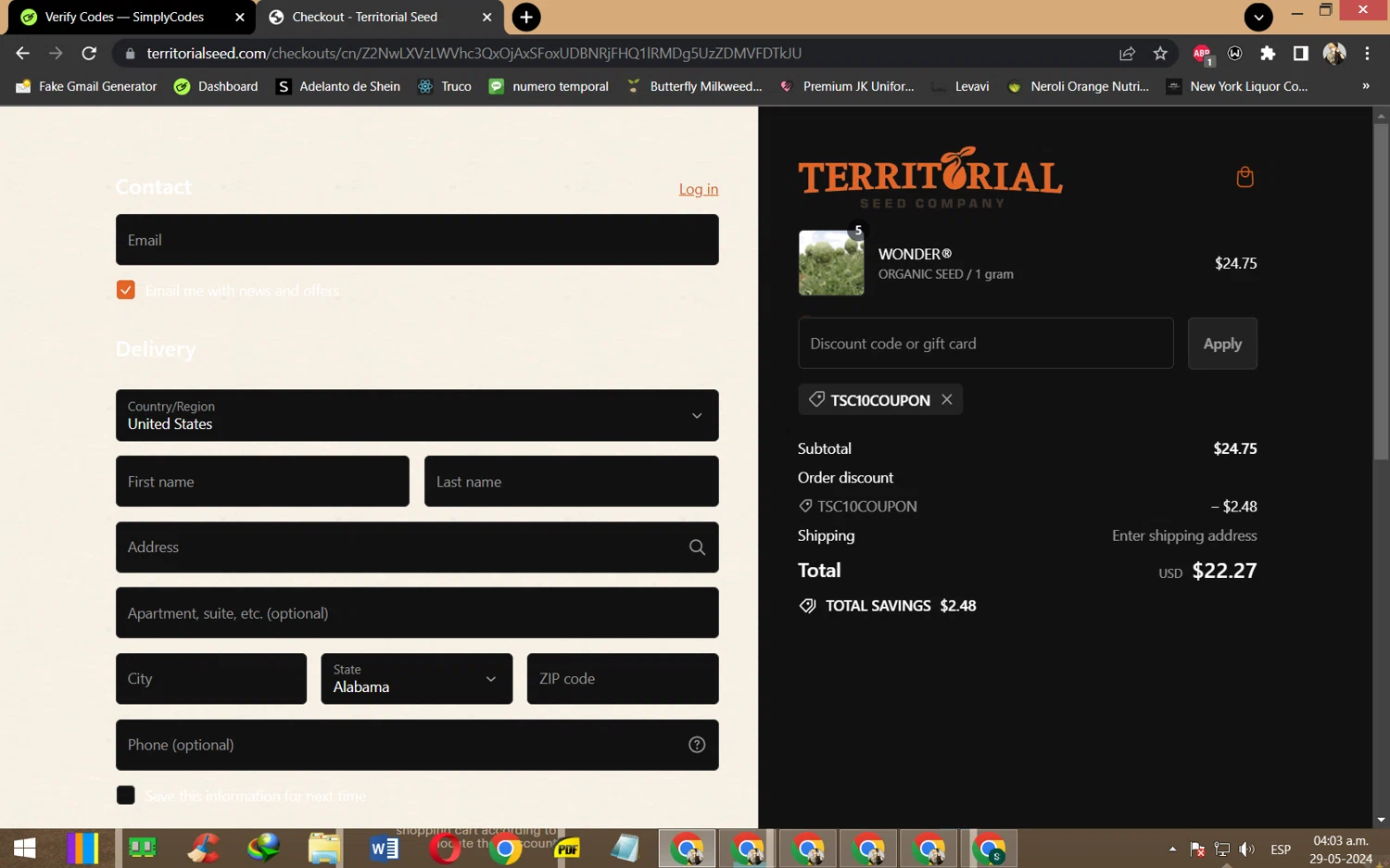Open the State dropdown showing Alabama
The height and width of the screenshot is (868, 1390).
[x=416, y=679]
